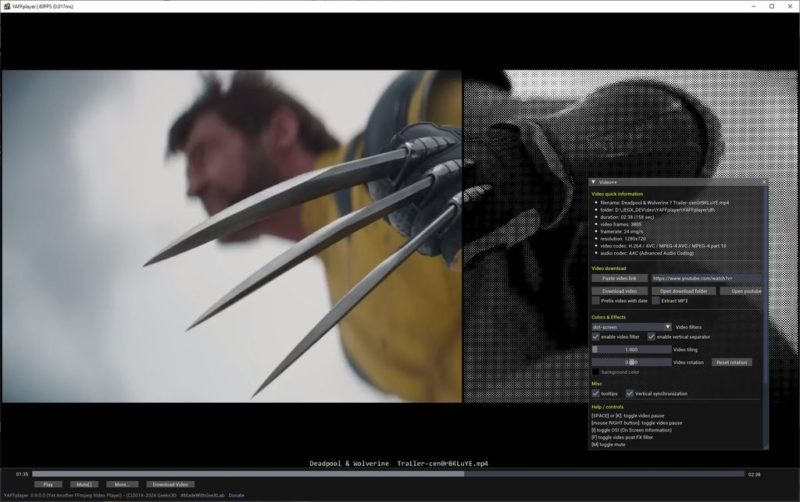Open the Donate link in status bar
This screenshot has width=800, height=502.
point(236,495)
